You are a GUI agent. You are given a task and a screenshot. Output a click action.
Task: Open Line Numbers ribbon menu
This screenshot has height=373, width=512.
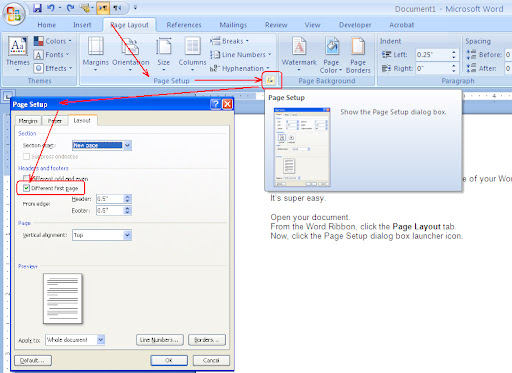tap(240, 55)
